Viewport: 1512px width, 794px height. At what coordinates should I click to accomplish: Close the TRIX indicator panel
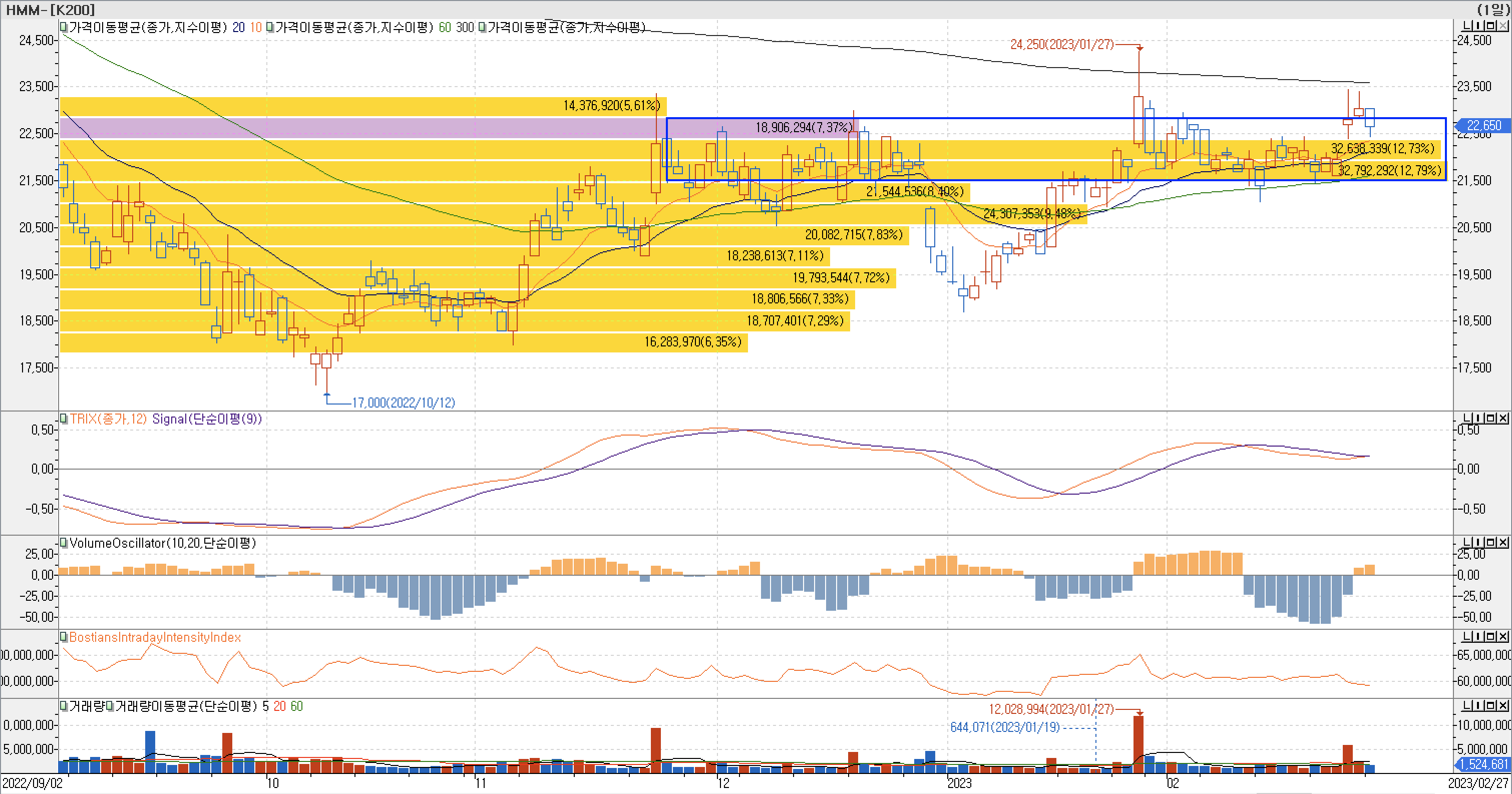pyautogui.click(x=1502, y=418)
